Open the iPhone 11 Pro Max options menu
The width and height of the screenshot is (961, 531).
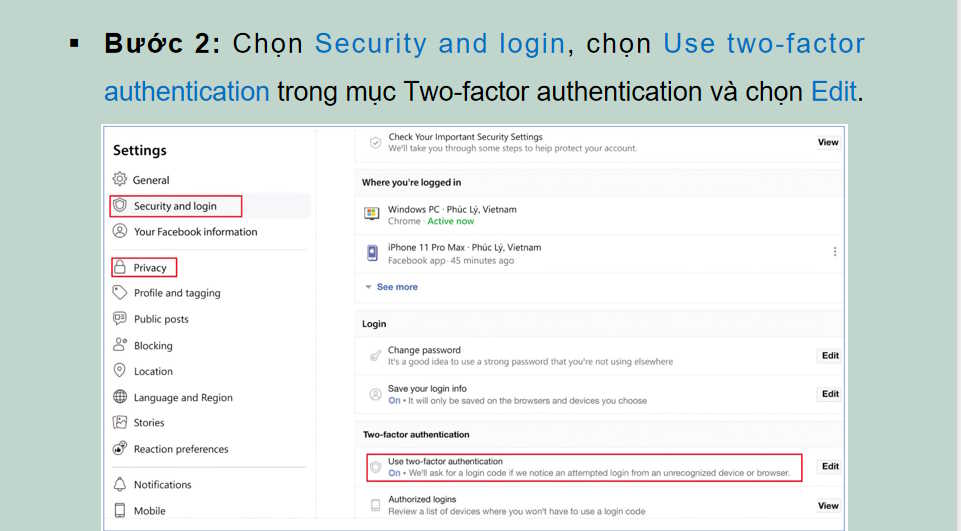pyautogui.click(x=835, y=252)
